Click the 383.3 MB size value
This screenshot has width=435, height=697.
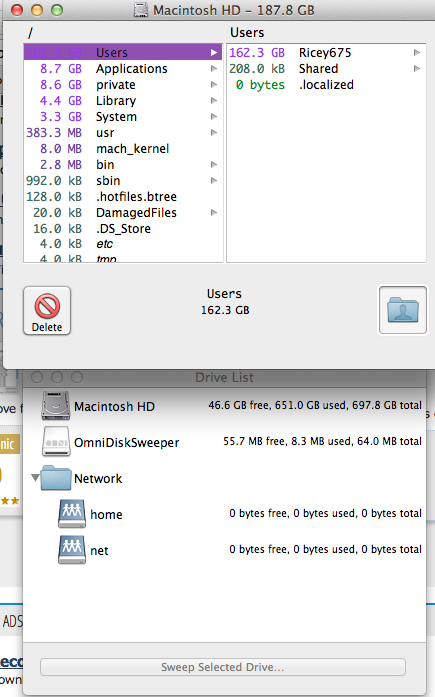tap(54, 132)
